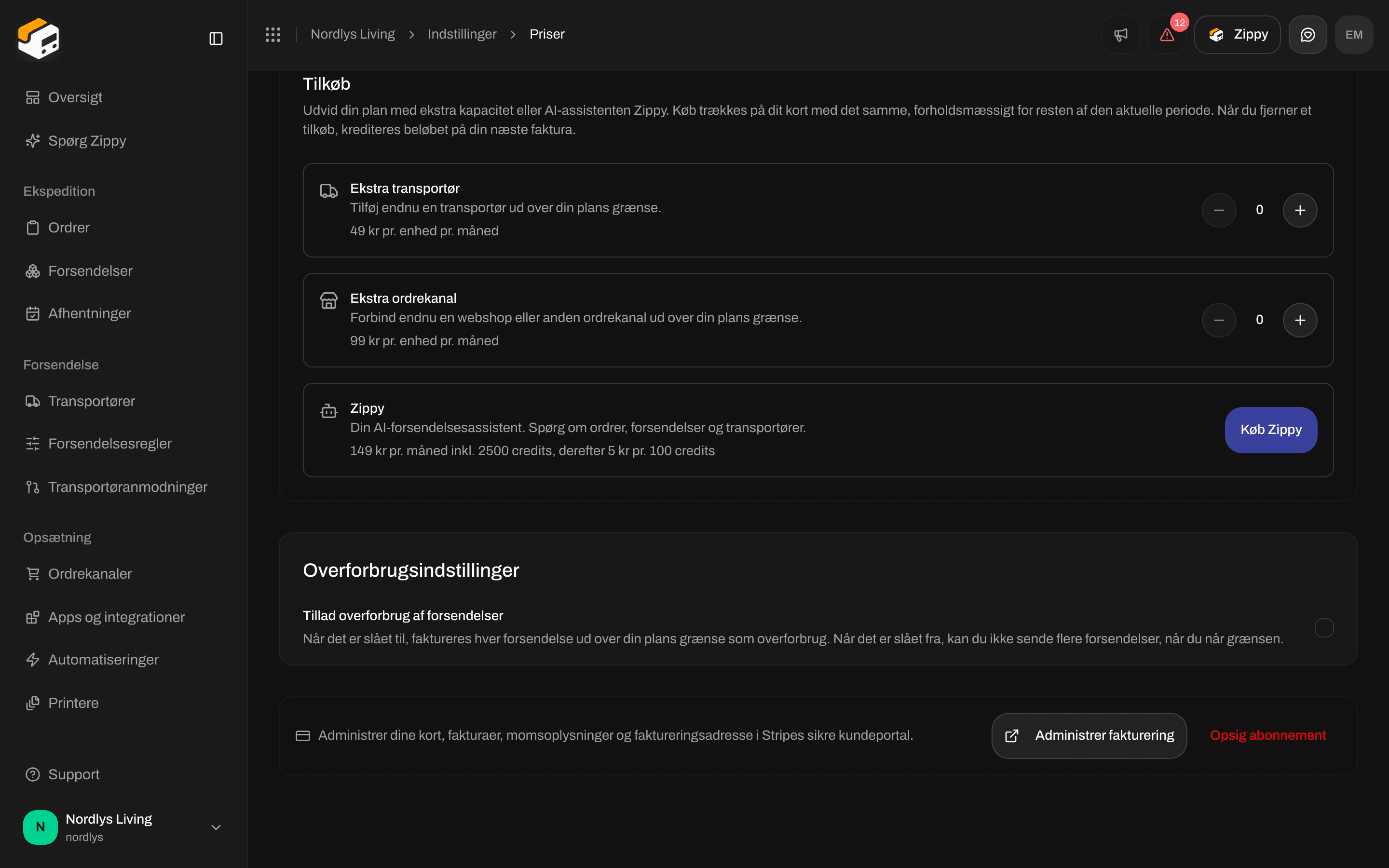Screen dimensions: 1389x868
Task: Click the Nordlys Living N avatar
Action: [40, 827]
